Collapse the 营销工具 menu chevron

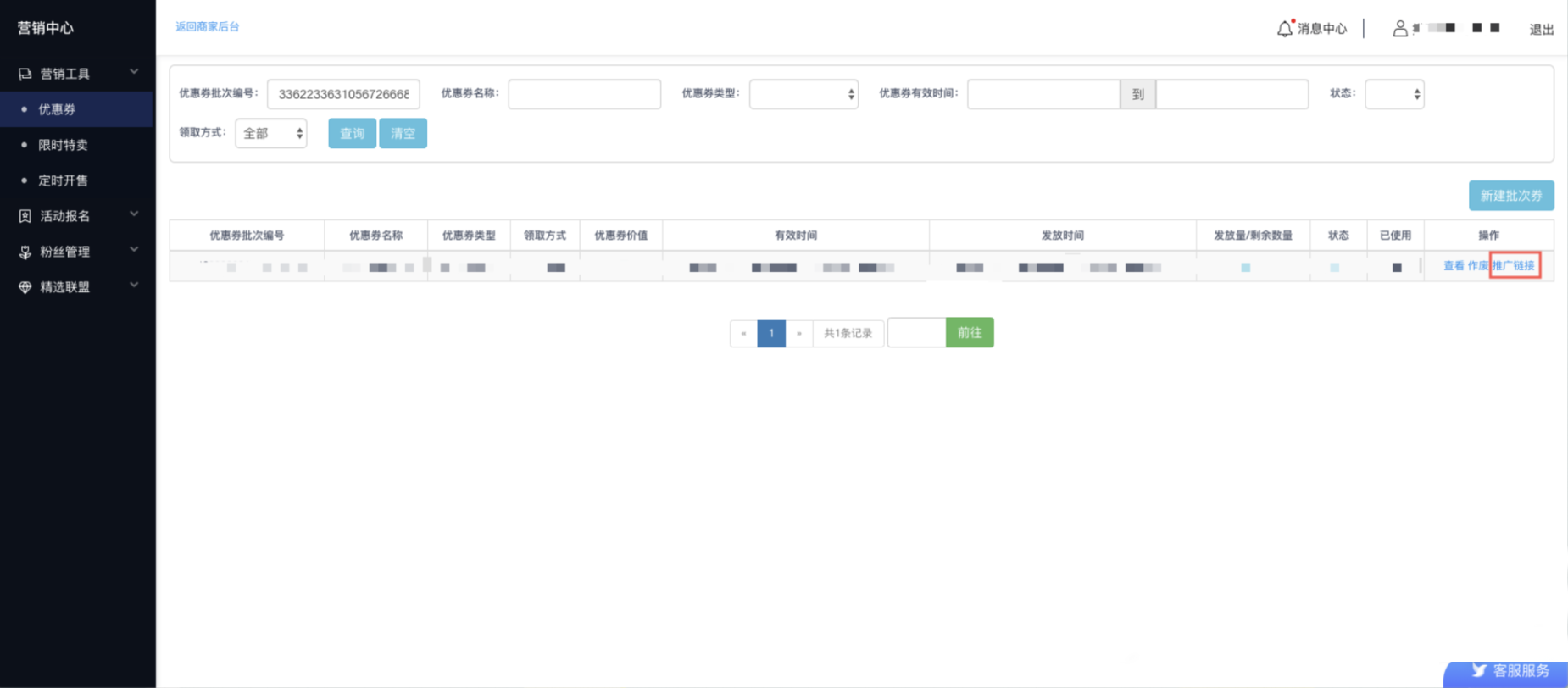tap(134, 72)
